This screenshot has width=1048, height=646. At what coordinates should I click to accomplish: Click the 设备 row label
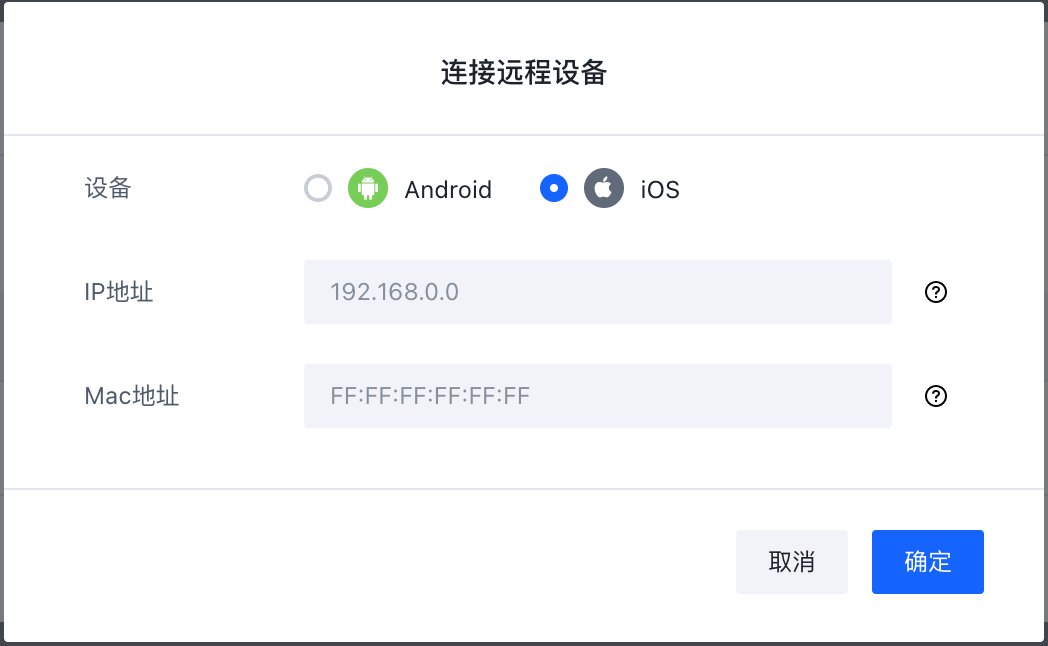[x=108, y=188]
